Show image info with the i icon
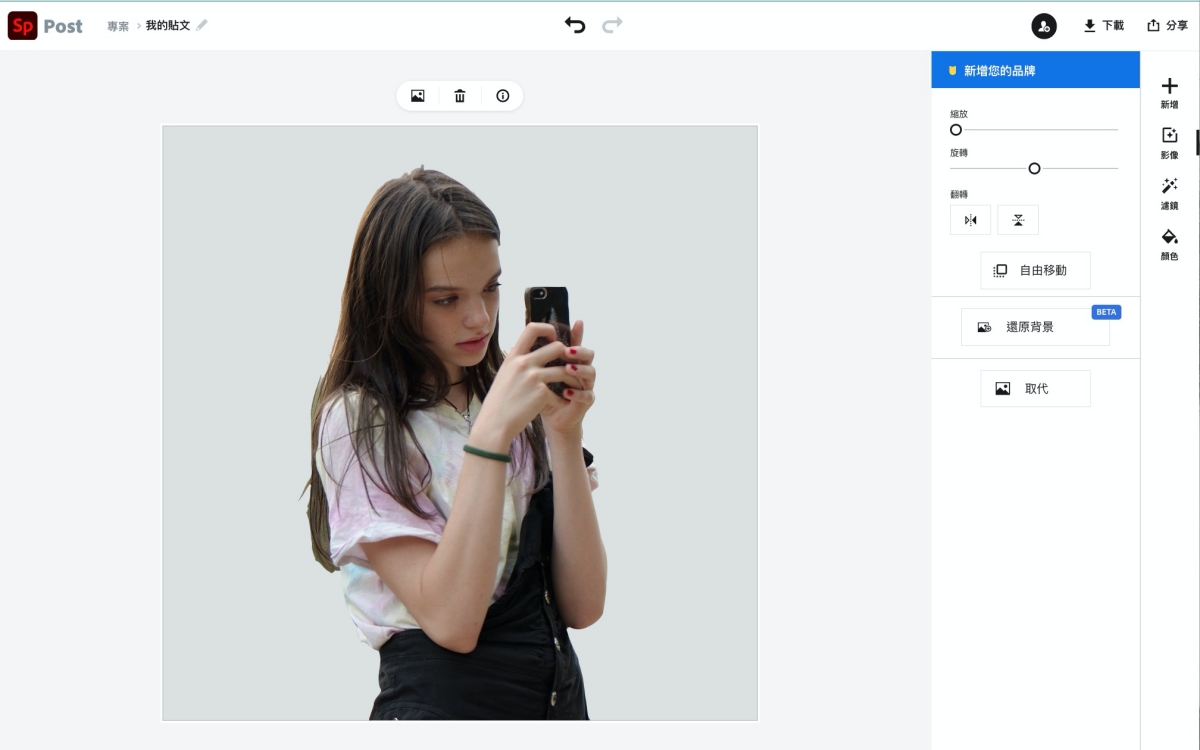This screenshot has width=1200, height=750. [x=503, y=96]
